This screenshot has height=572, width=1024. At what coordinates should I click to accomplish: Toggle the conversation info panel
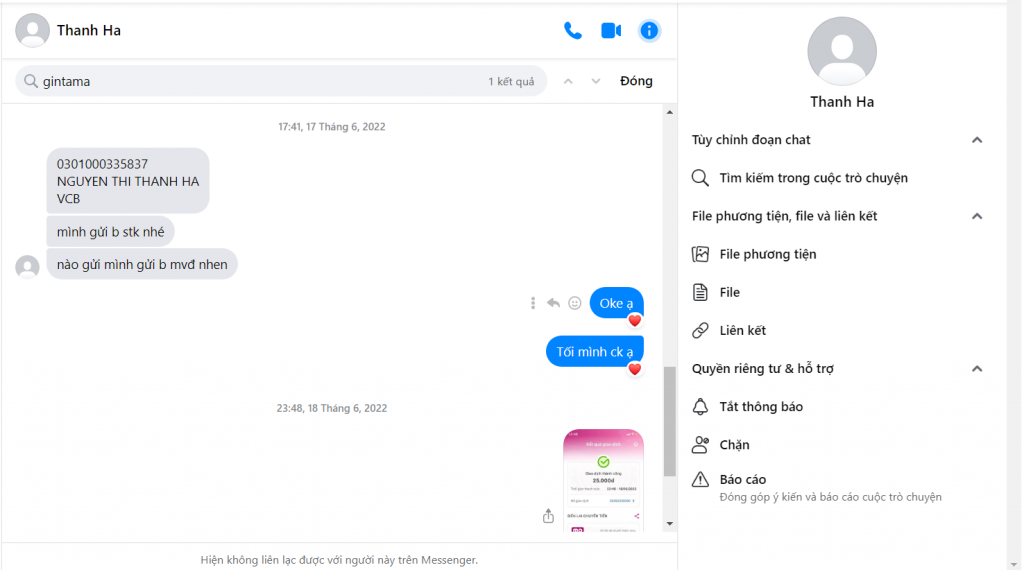pos(650,31)
